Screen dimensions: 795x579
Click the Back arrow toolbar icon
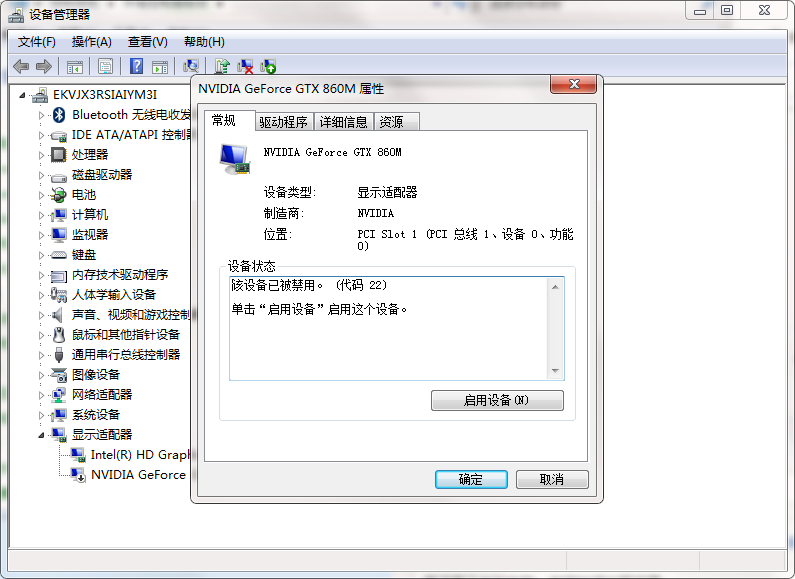point(21,66)
